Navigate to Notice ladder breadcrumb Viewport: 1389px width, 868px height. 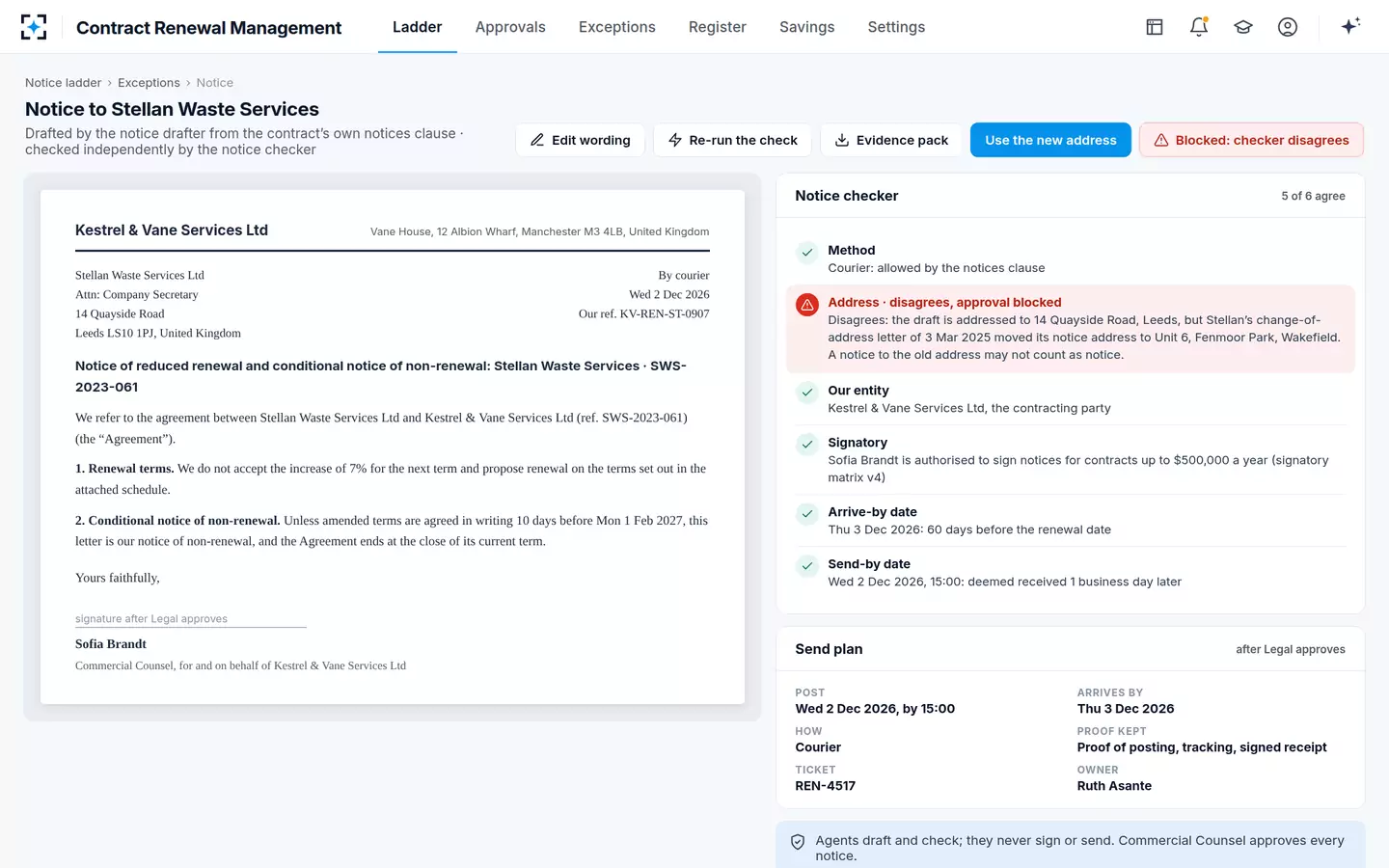[63, 83]
